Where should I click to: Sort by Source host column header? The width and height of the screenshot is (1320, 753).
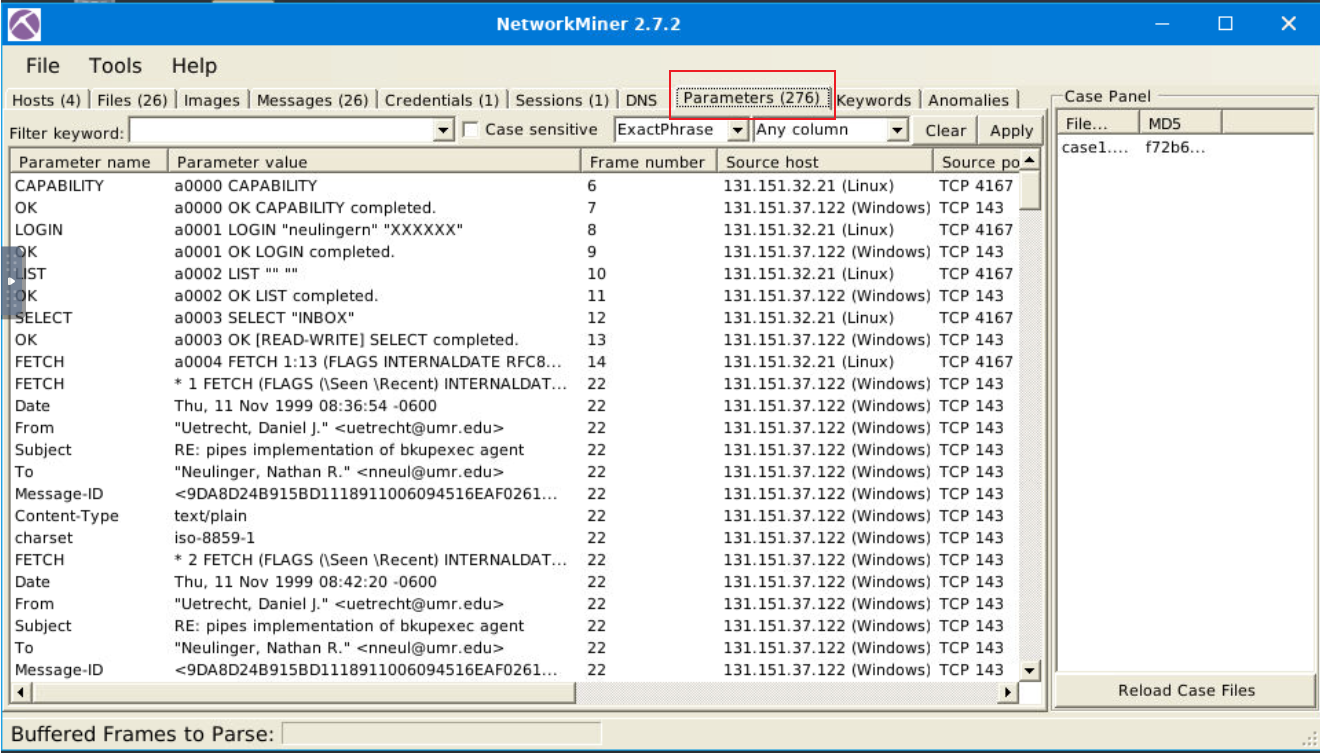click(x=825, y=161)
